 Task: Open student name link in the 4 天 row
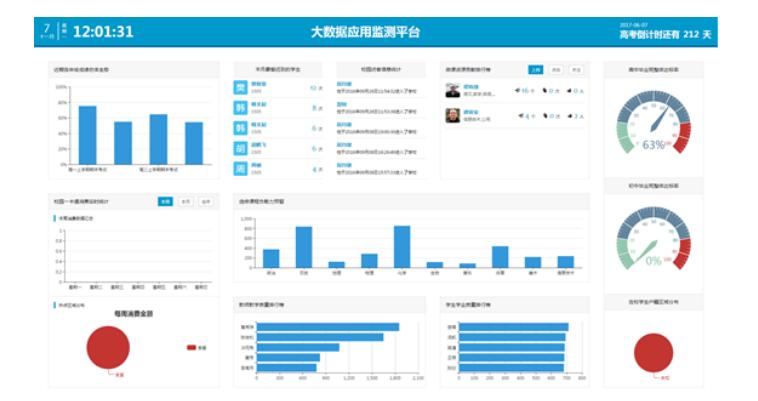256,165
